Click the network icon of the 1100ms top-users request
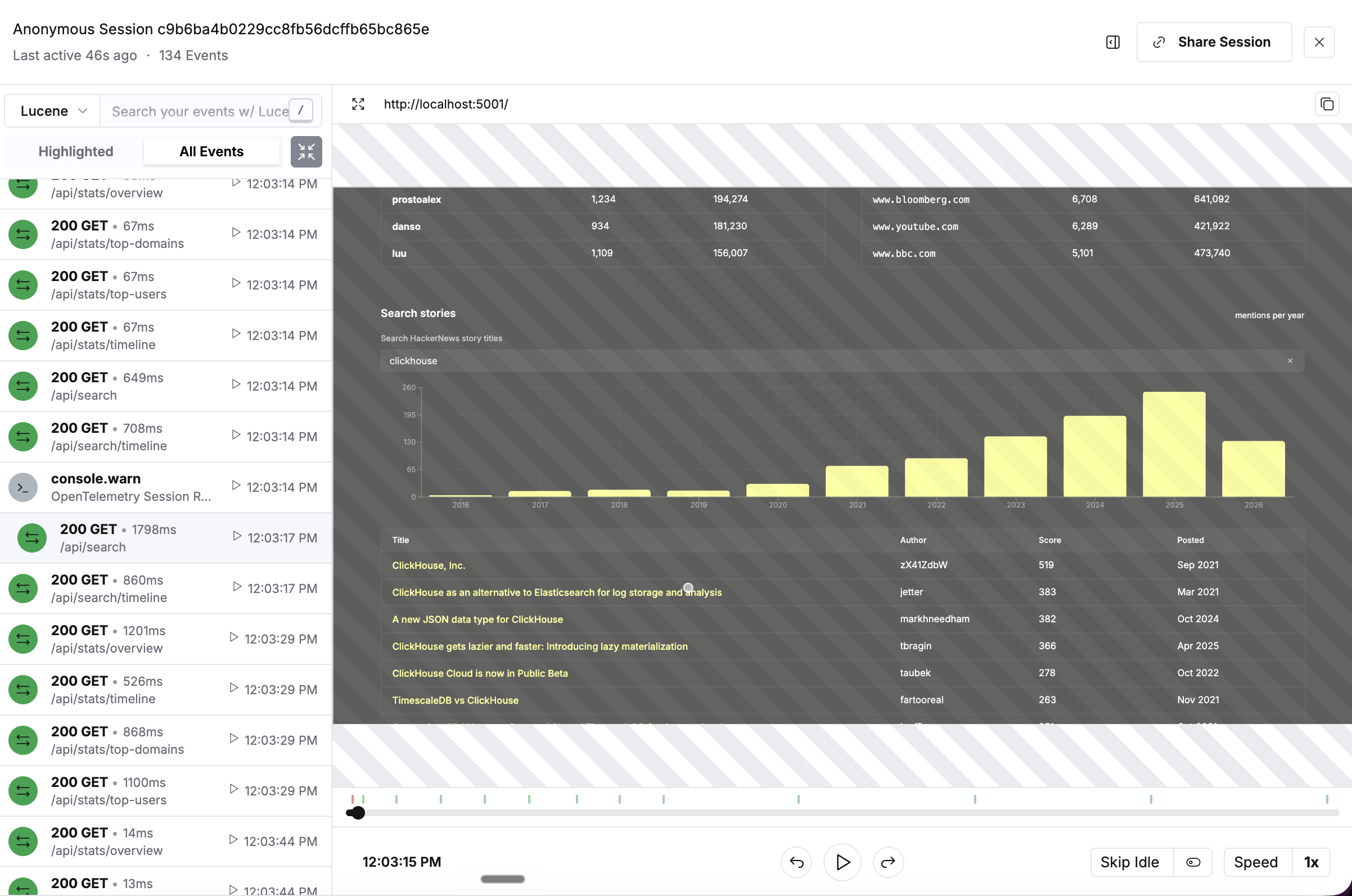1352x896 pixels. click(x=23, y=791)
